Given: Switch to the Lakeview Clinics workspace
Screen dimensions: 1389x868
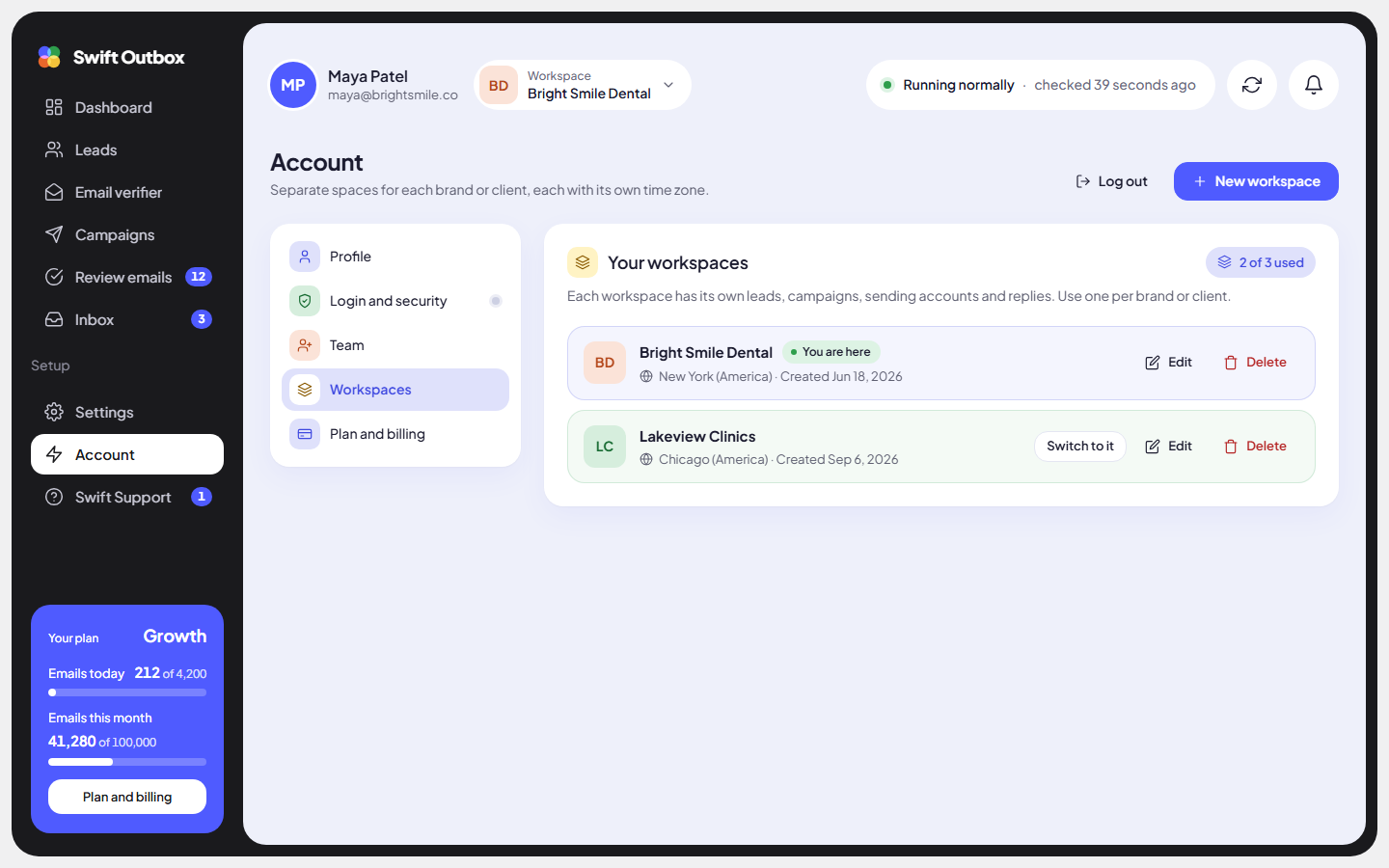Looking at the screenshot, I should tap(1080, 447).
